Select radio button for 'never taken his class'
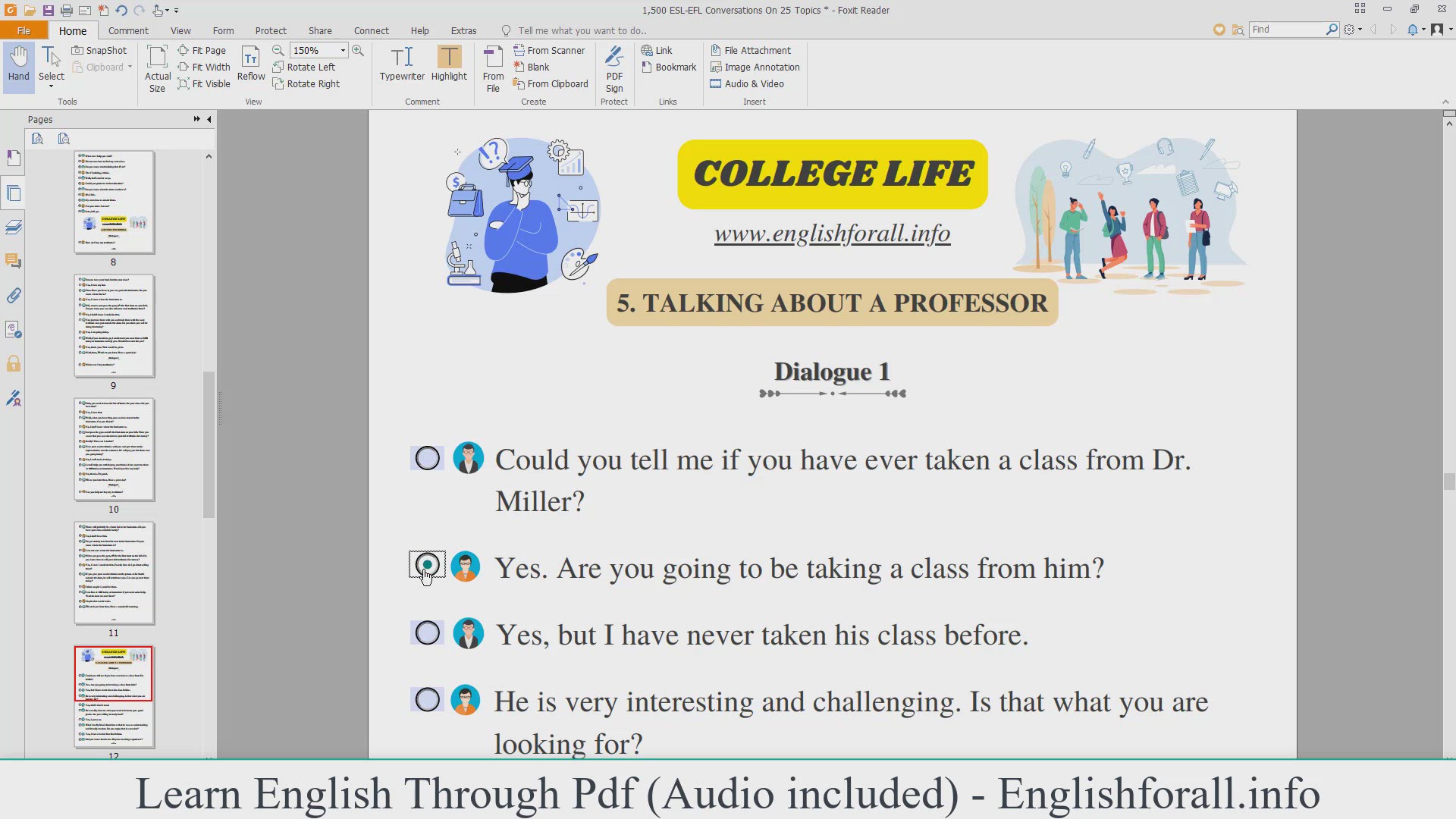The height and width of the screenshot is (819, 1456). pyautogui.click(x=428, y=633)
